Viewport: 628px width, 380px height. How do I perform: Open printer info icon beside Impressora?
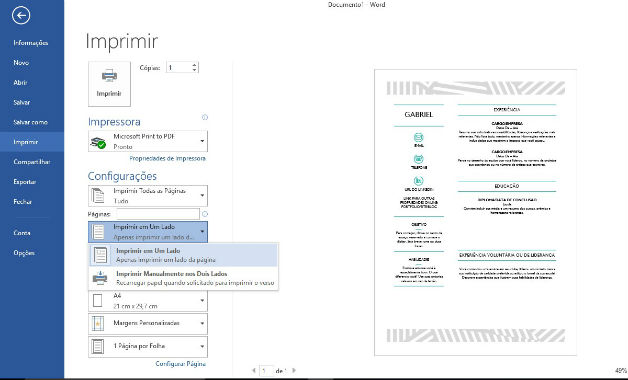pyautogui.click(x=205, y=117)
